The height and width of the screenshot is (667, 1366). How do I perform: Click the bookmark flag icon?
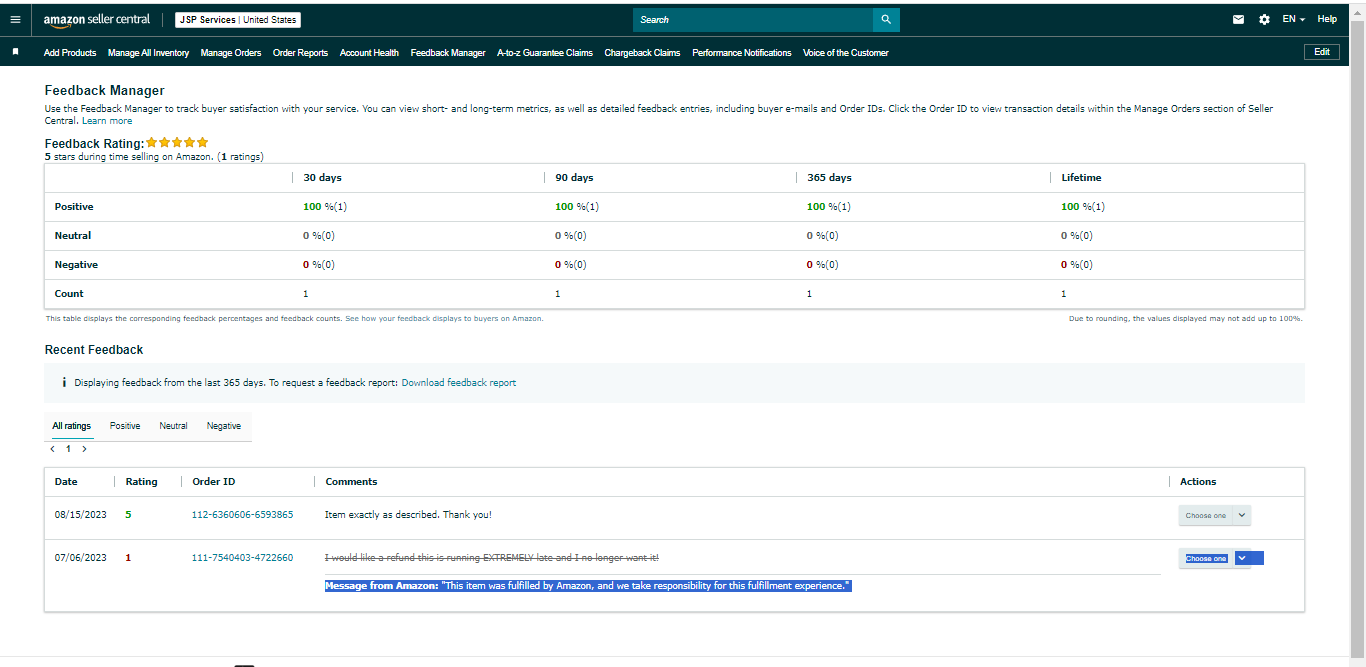(x=15, y=52)
